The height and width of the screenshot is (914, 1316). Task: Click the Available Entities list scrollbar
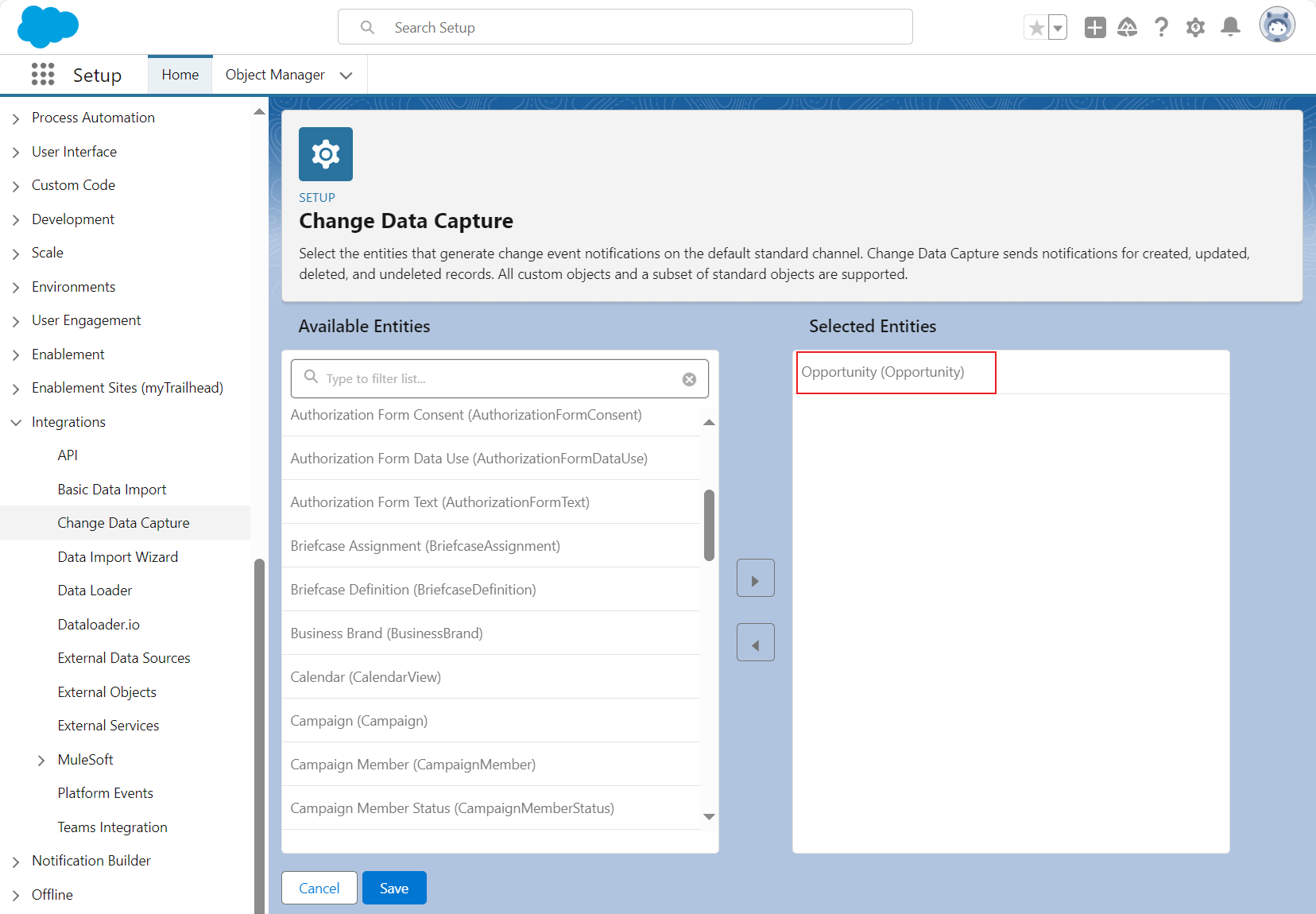coord(709,525)
